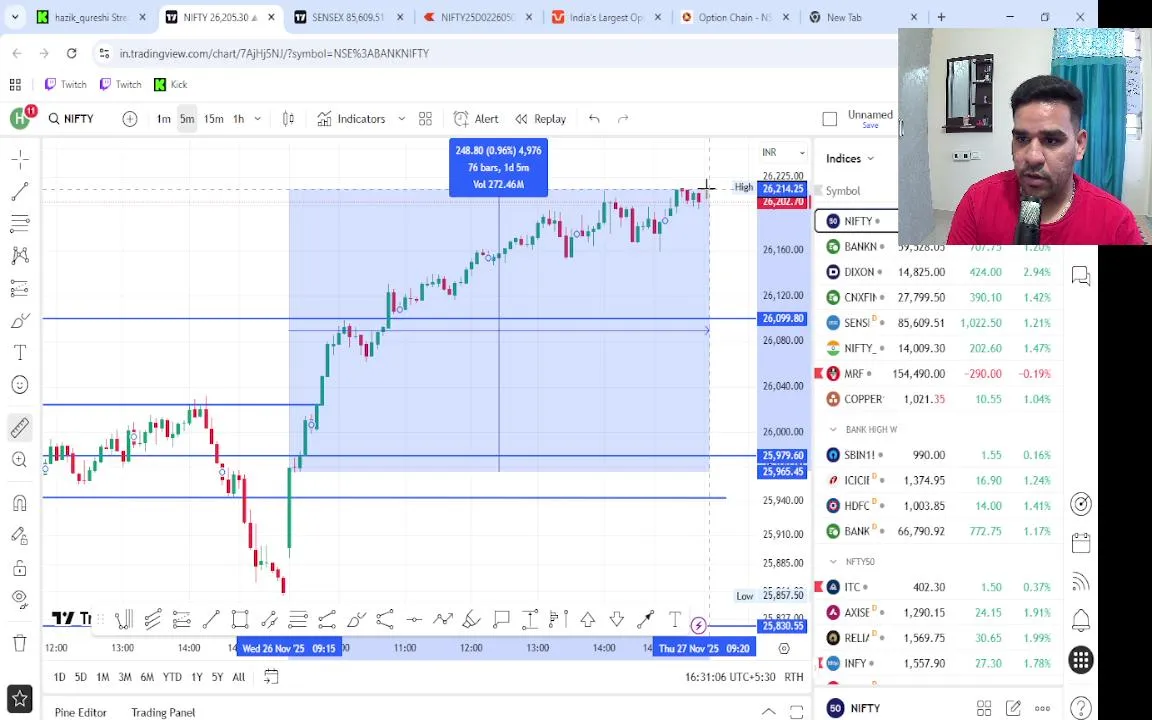Set date range to YTD
1152x720 pixels.
point(172,677)
